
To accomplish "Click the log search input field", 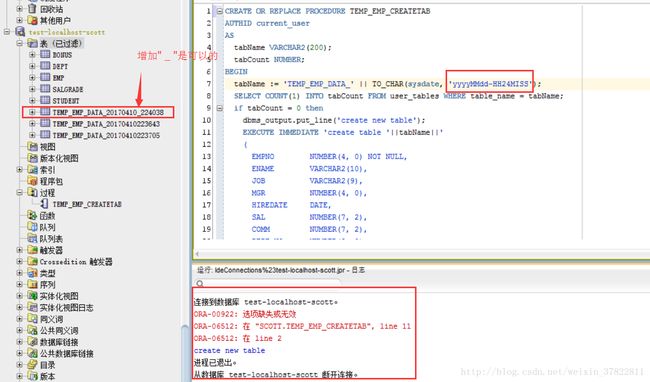I will (x=272, y=283).
